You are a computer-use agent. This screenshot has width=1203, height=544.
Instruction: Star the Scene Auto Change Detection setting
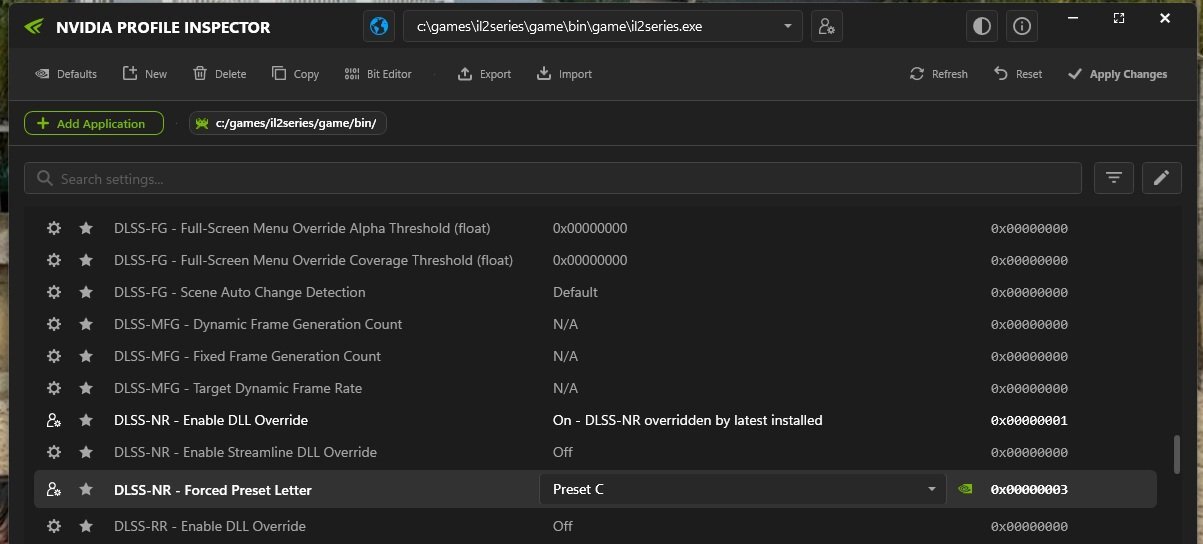tap(86, 292)
